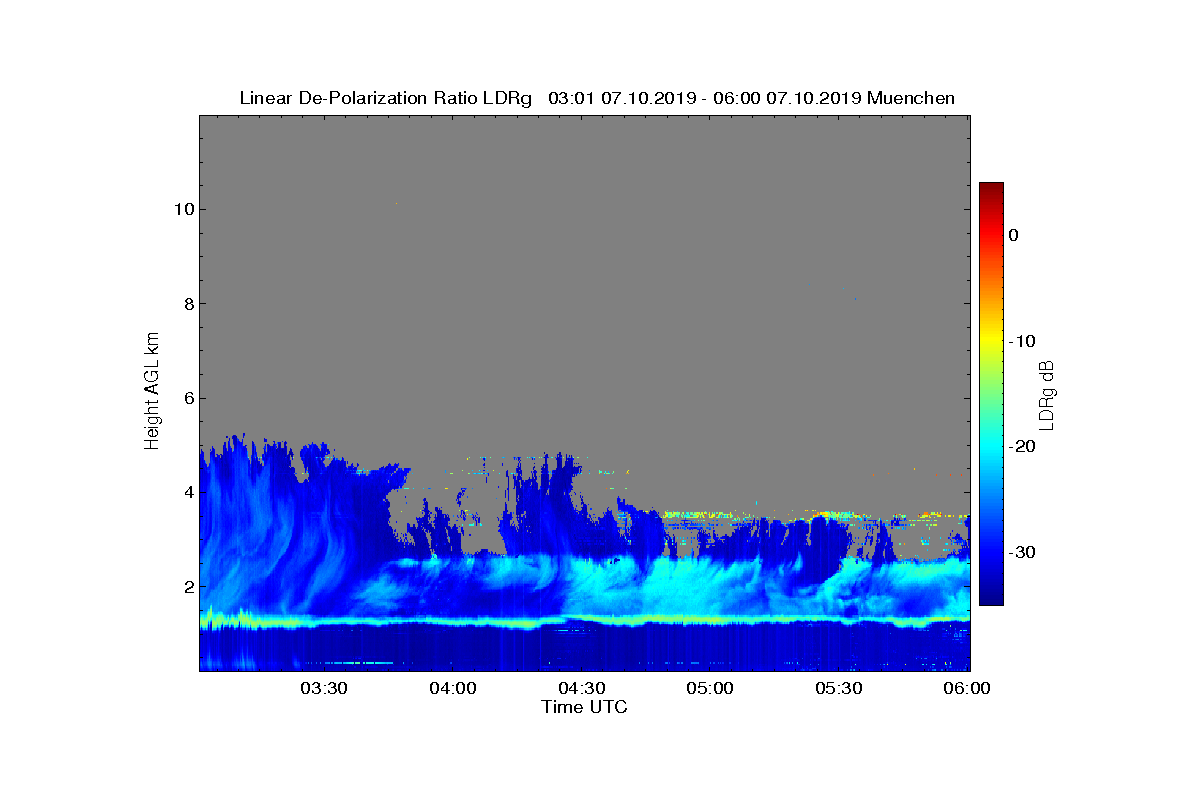
Task: Click the colorbar tick label 0
Action: coord(1013,235)
